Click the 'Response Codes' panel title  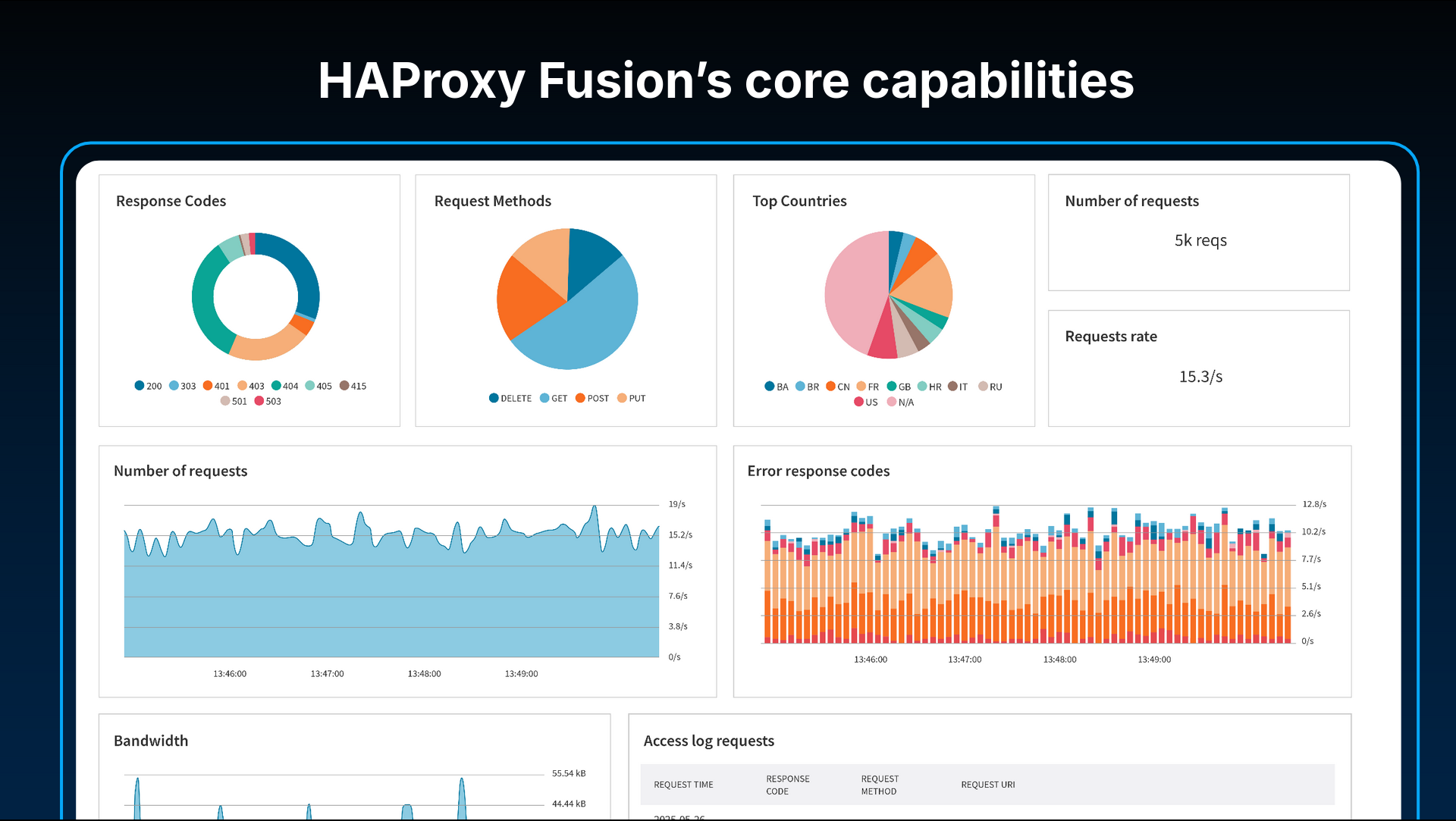pos(171,201)
